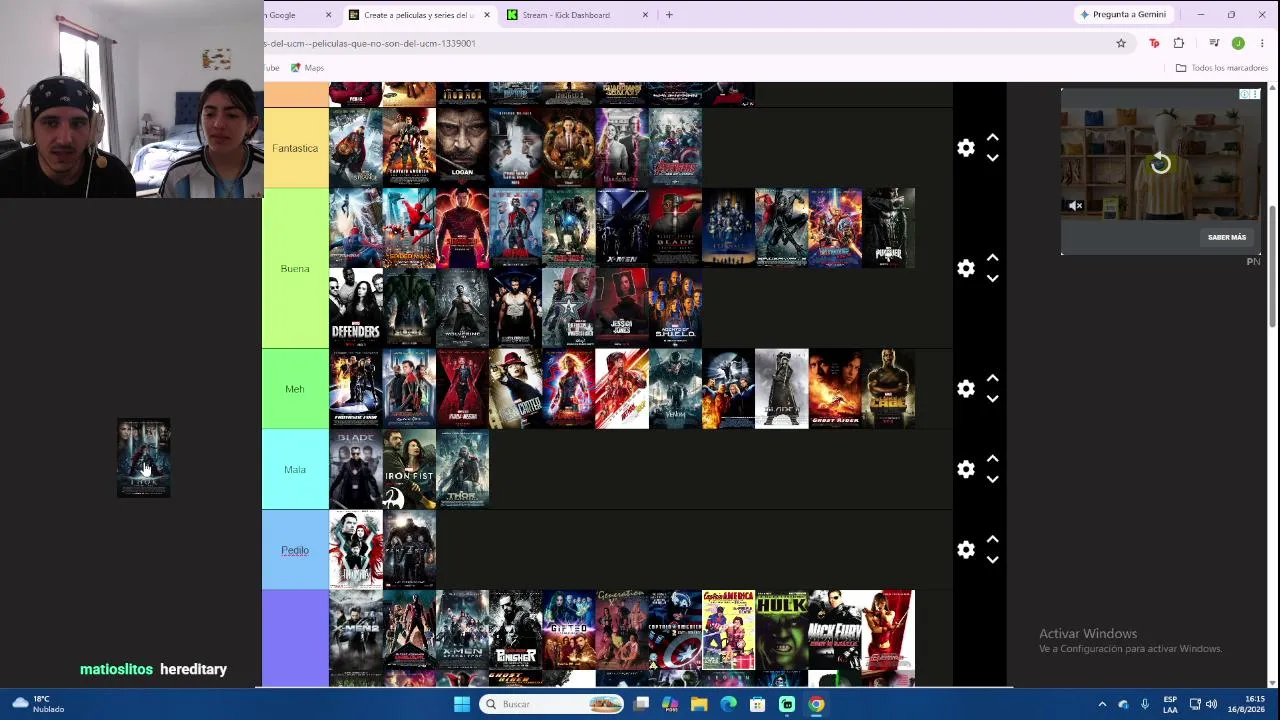Viewport: 1280px width, 720px height.
Task: Move Fantastica tier up with arrow
Action: coord(992,138)
